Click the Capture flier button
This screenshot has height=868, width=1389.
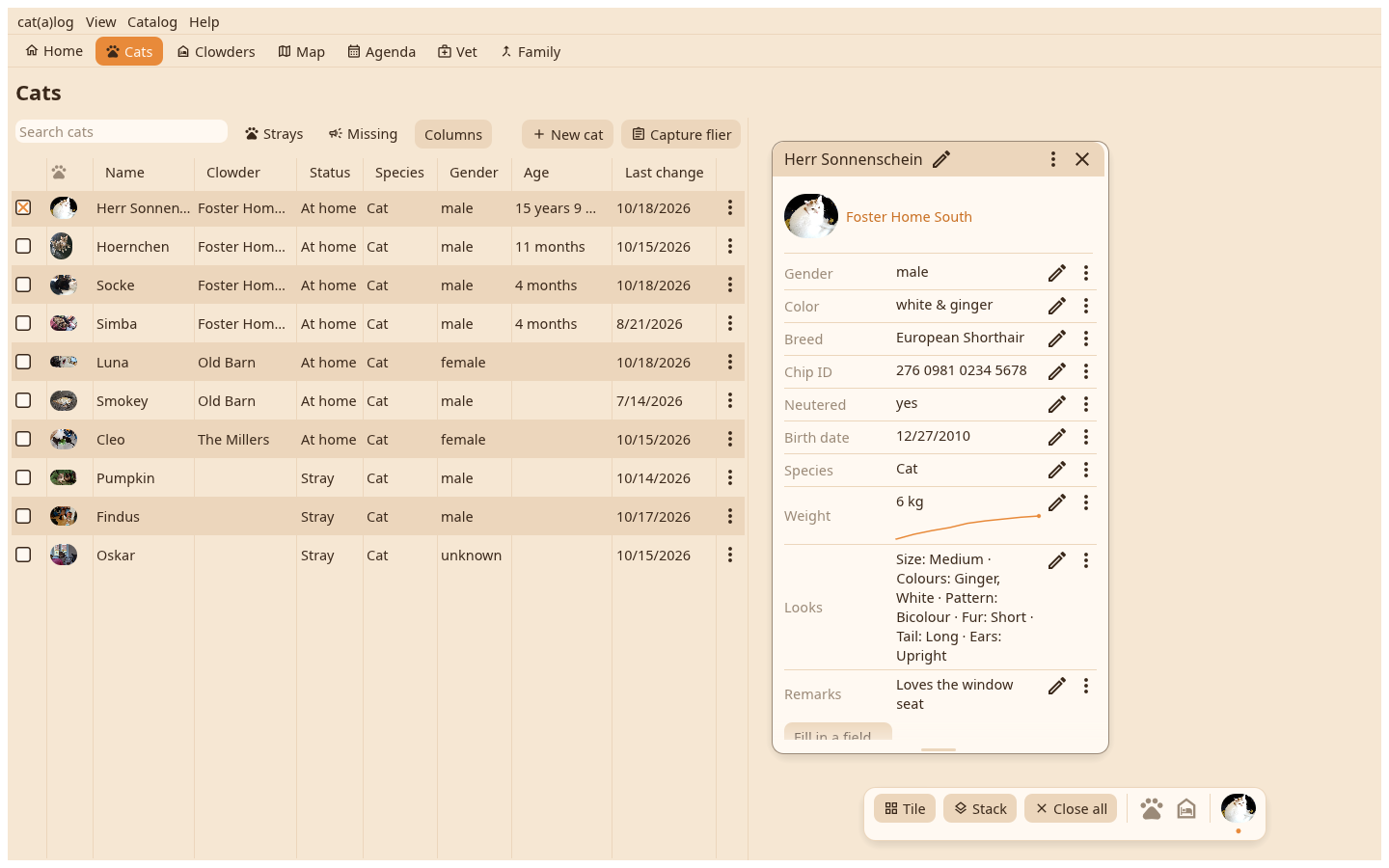[x=681, y=134]
